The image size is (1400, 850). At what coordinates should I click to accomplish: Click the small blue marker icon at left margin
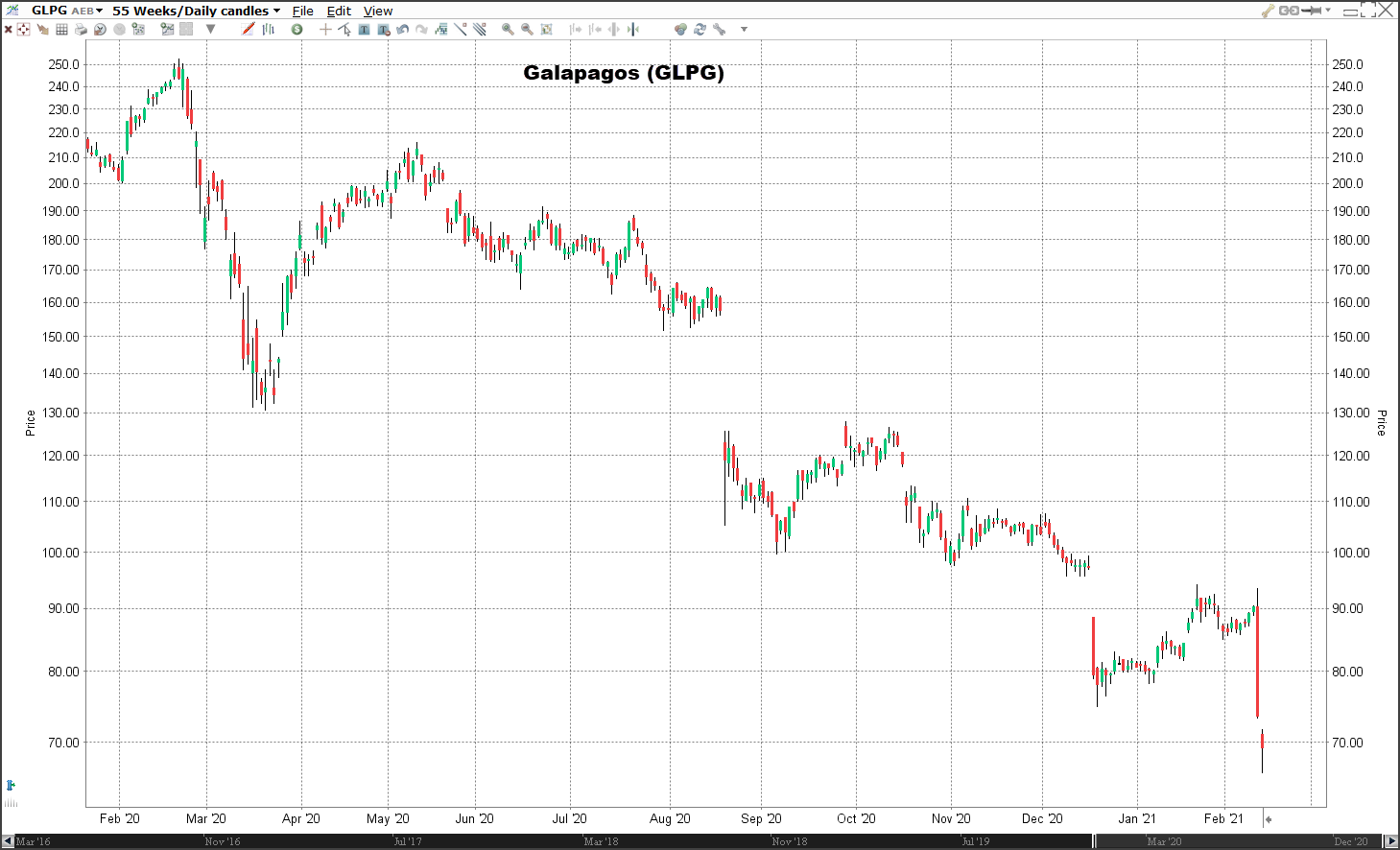pos(11,785)
